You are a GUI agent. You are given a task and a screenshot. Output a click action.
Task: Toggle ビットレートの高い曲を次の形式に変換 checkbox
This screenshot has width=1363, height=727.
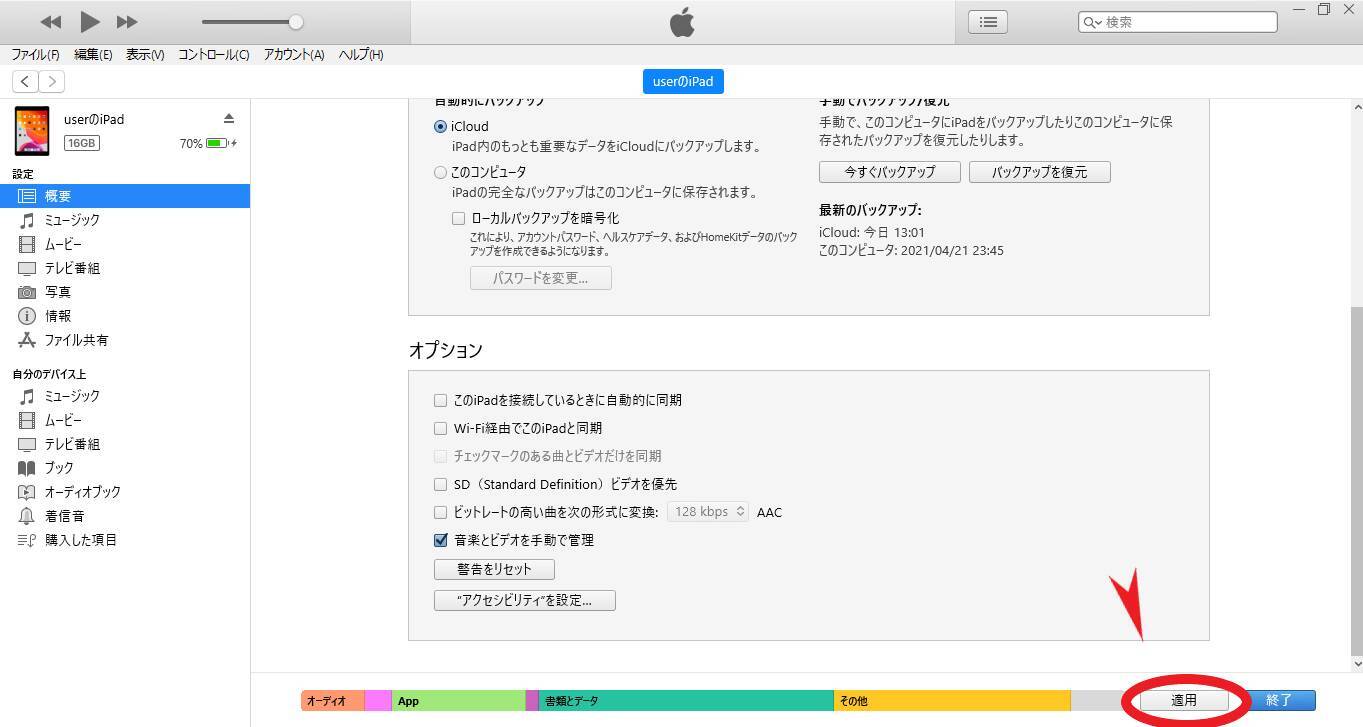coord(440,512)
